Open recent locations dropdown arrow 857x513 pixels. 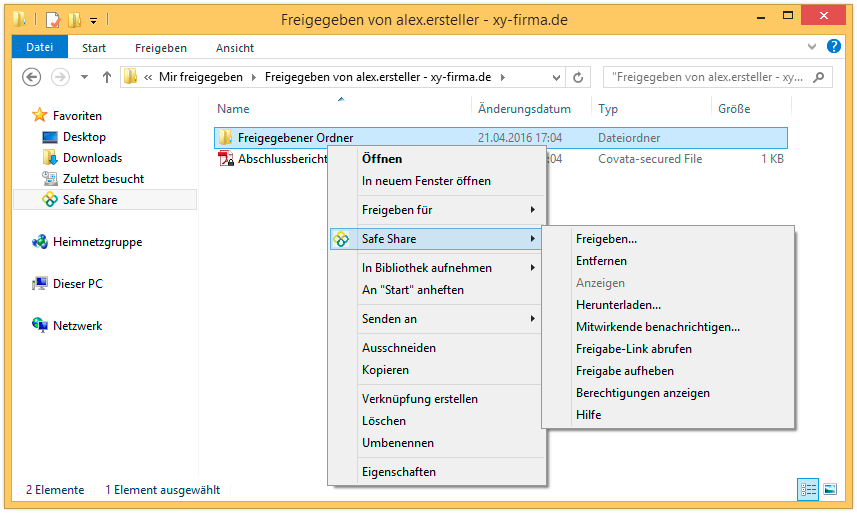(84, 77)
